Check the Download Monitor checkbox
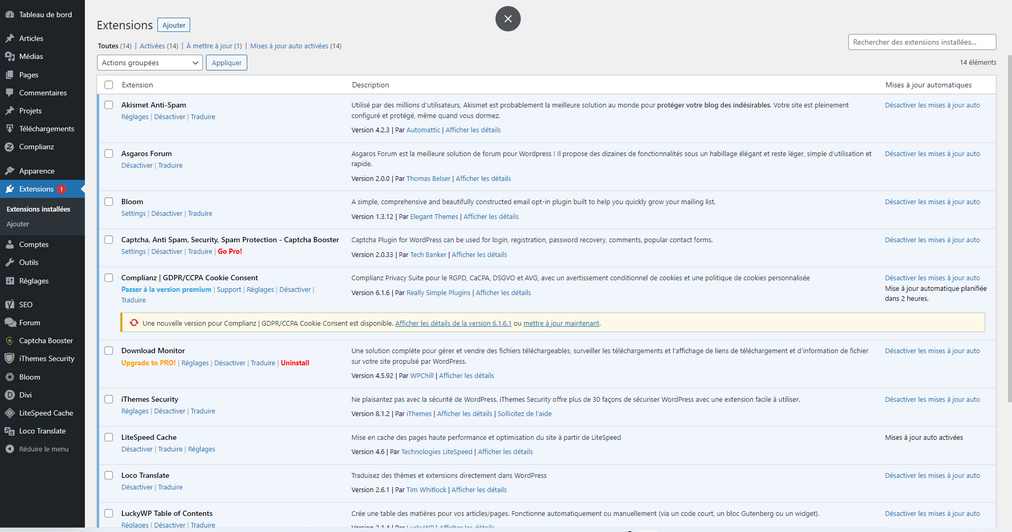Viewport: 1012px width, 532px height. 108,351
